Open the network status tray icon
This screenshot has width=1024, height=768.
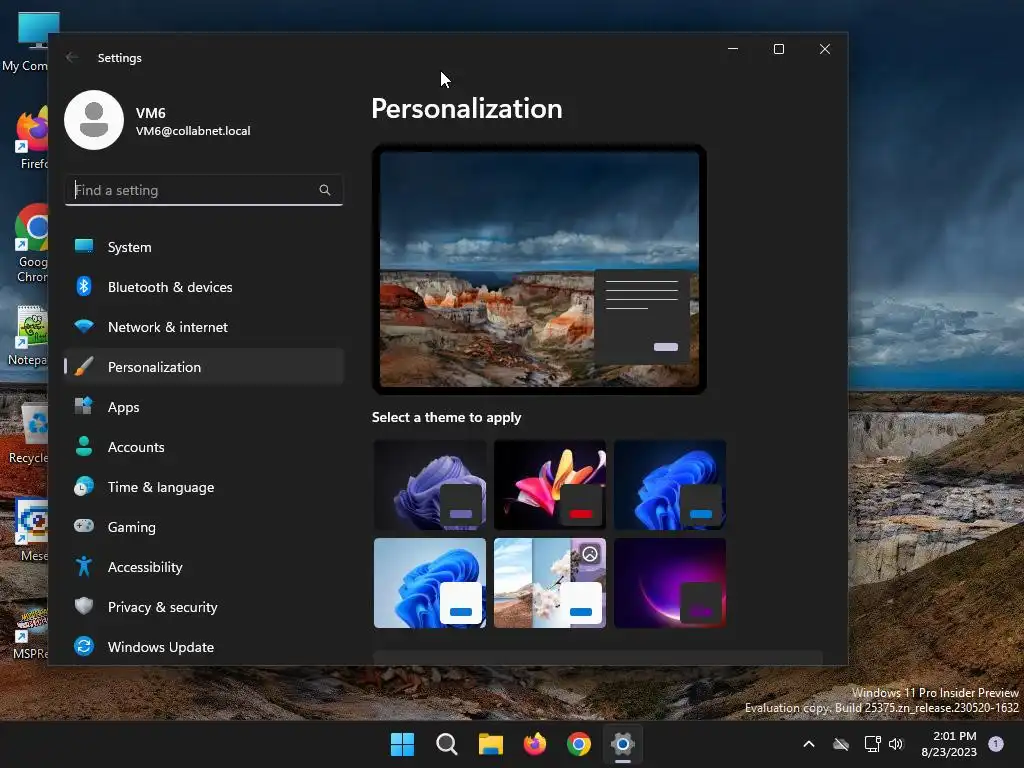pyautogui.click(x=872, y=744)
